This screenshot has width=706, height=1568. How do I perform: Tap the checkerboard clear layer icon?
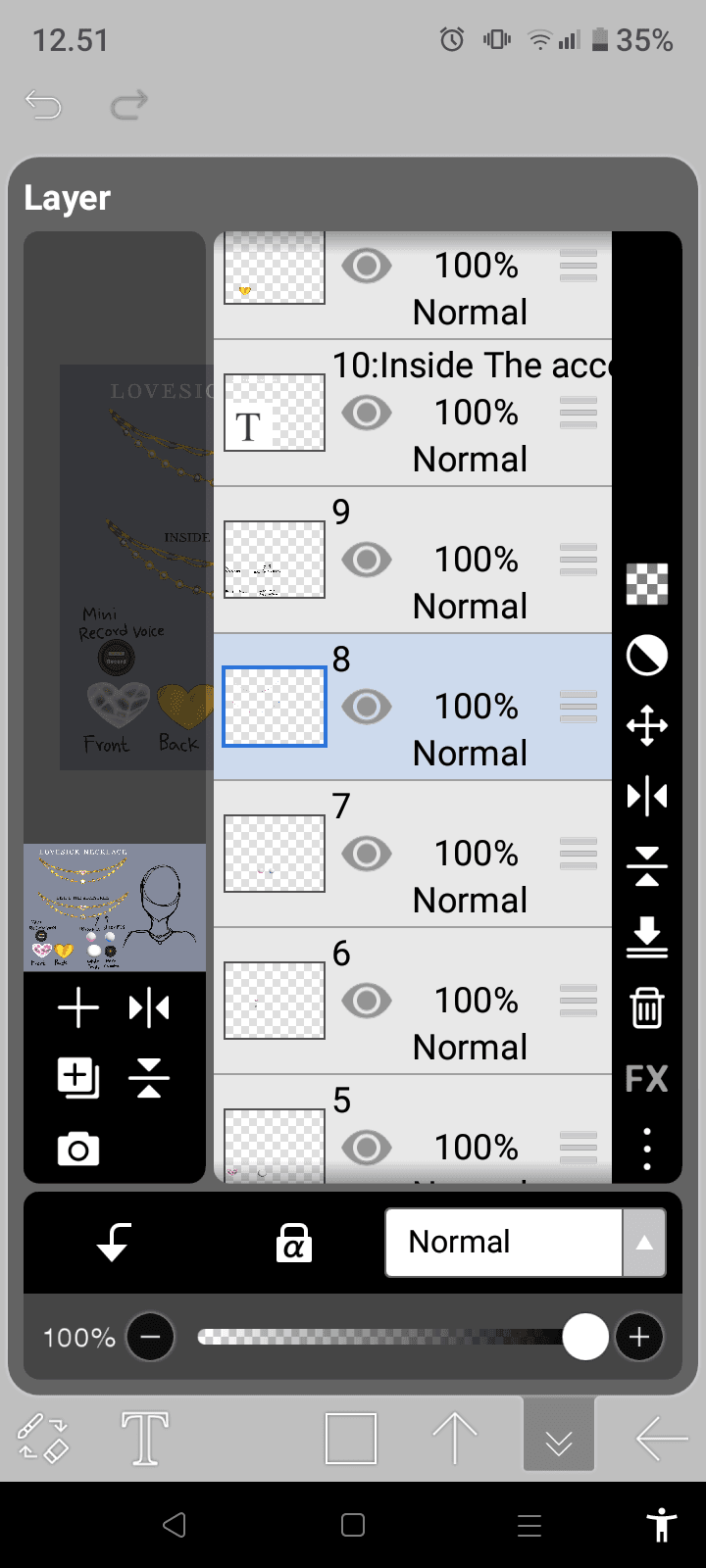(x=647, y=584)
